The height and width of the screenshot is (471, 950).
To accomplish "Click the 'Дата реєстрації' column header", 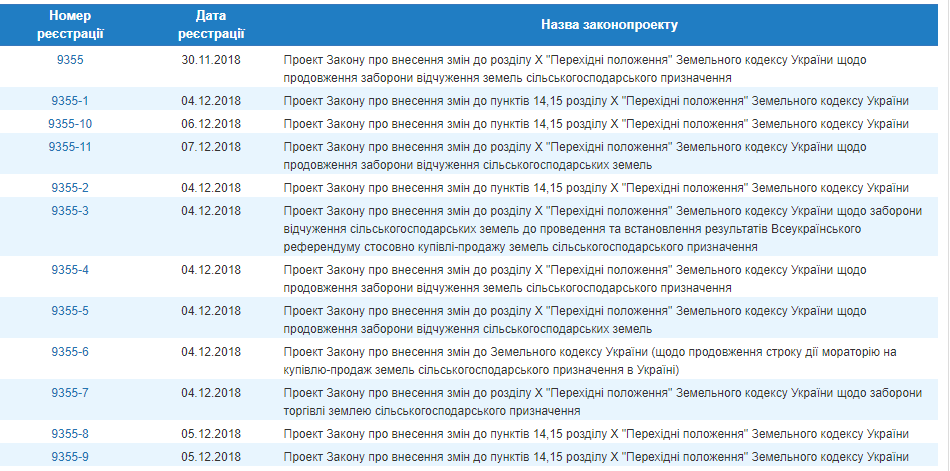I will coord(211,25).
